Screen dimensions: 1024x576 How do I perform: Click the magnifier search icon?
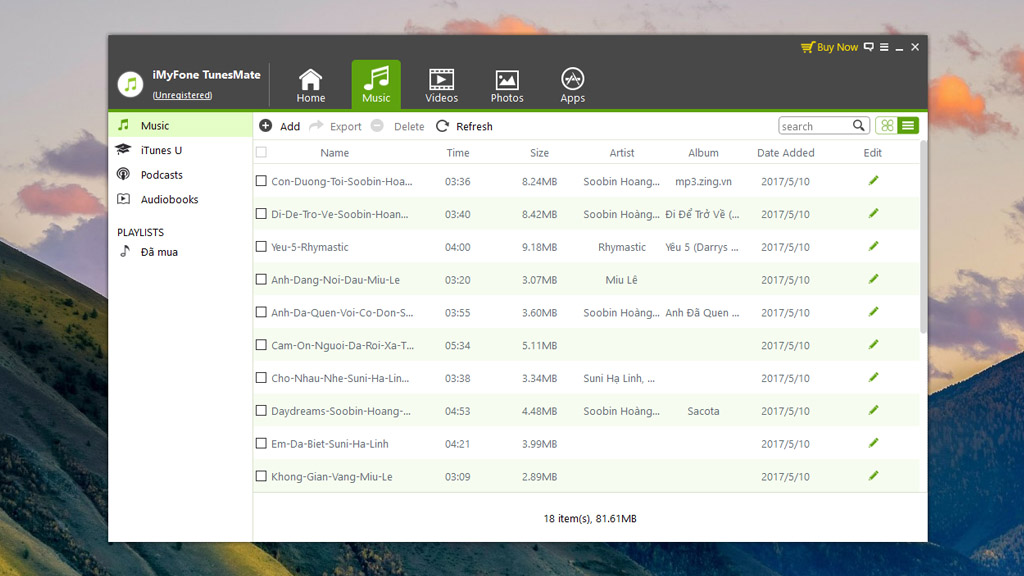tap(859, 125)
